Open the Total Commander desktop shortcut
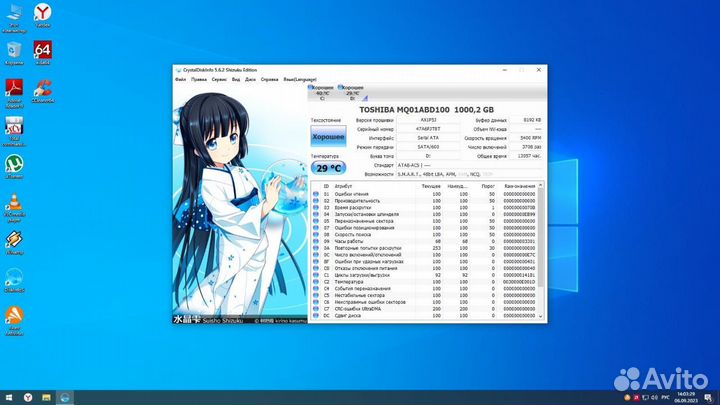This screenshot has height=405, width=720. tap(14, 131)
